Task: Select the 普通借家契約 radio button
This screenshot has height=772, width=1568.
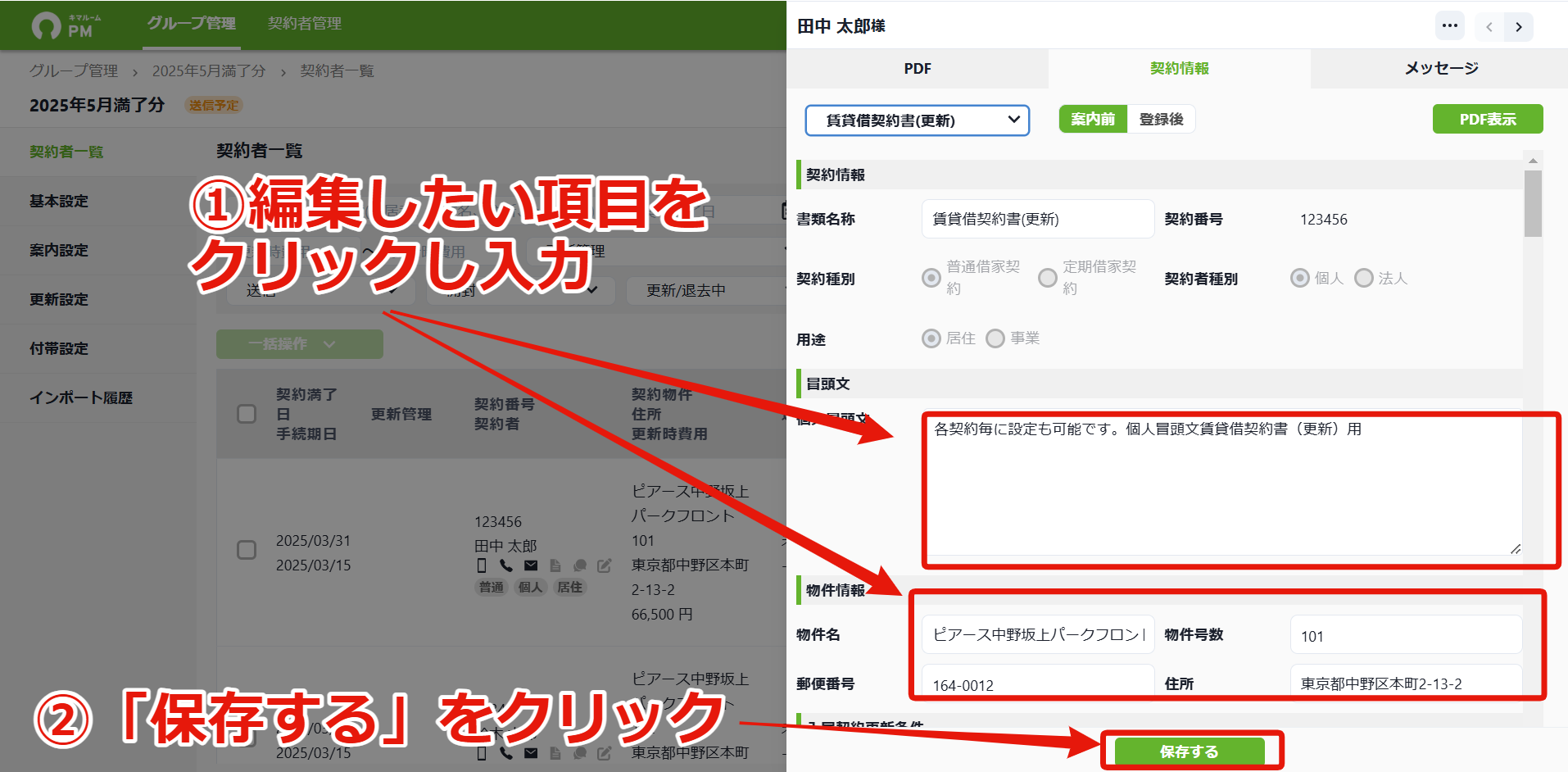Action: pyautogui.click(x=931, y=278)
